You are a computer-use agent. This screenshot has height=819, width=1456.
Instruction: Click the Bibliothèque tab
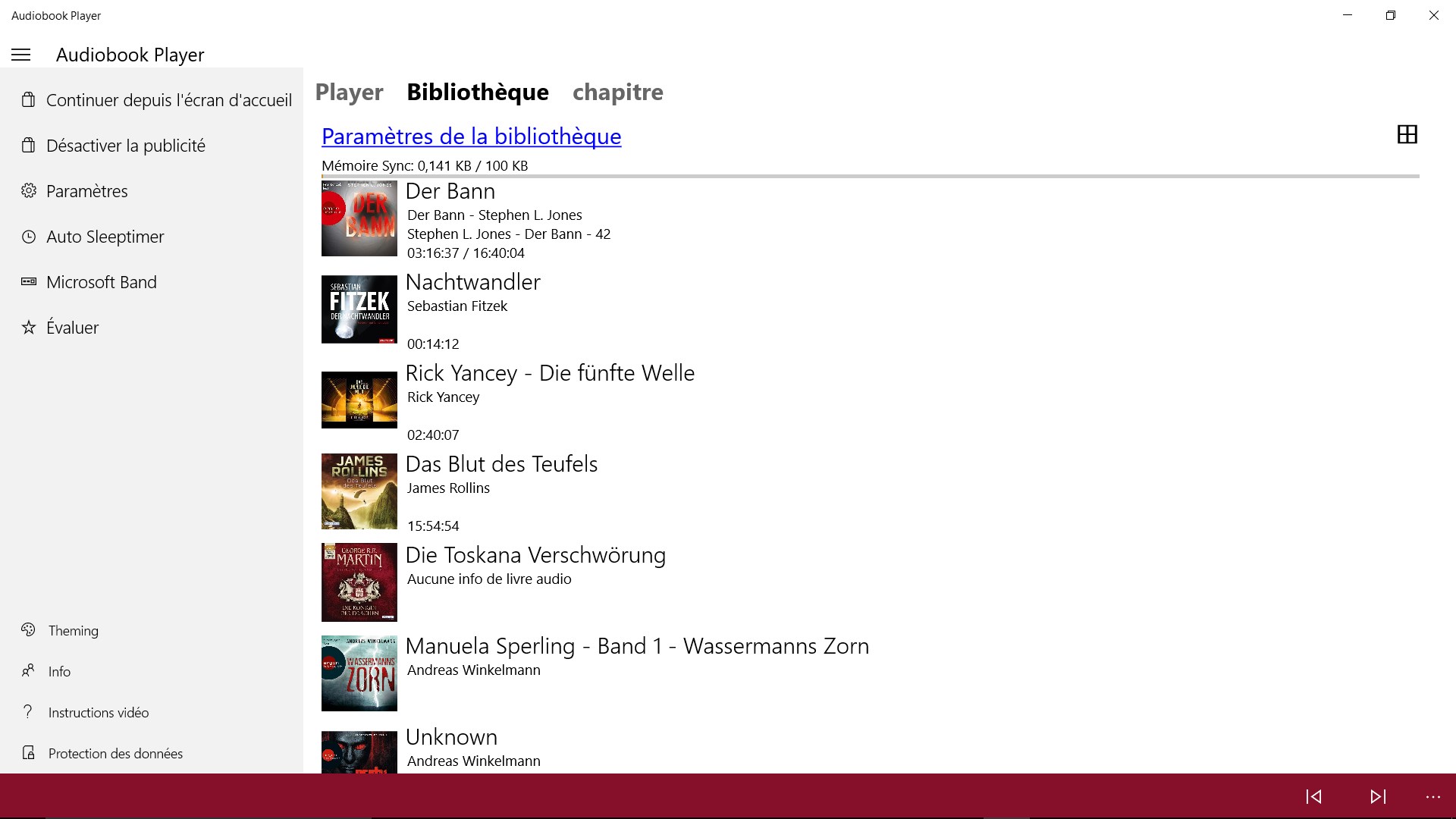click(478, 92)
